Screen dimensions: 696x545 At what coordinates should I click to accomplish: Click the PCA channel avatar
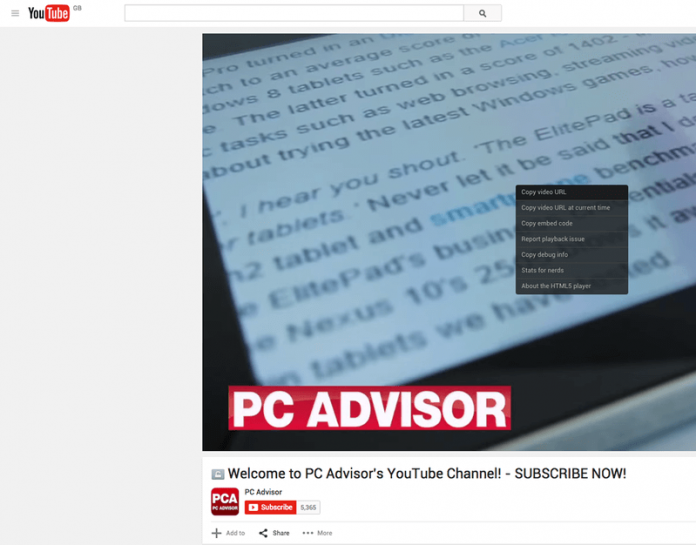pyautogui.click(x=225, y=502)
